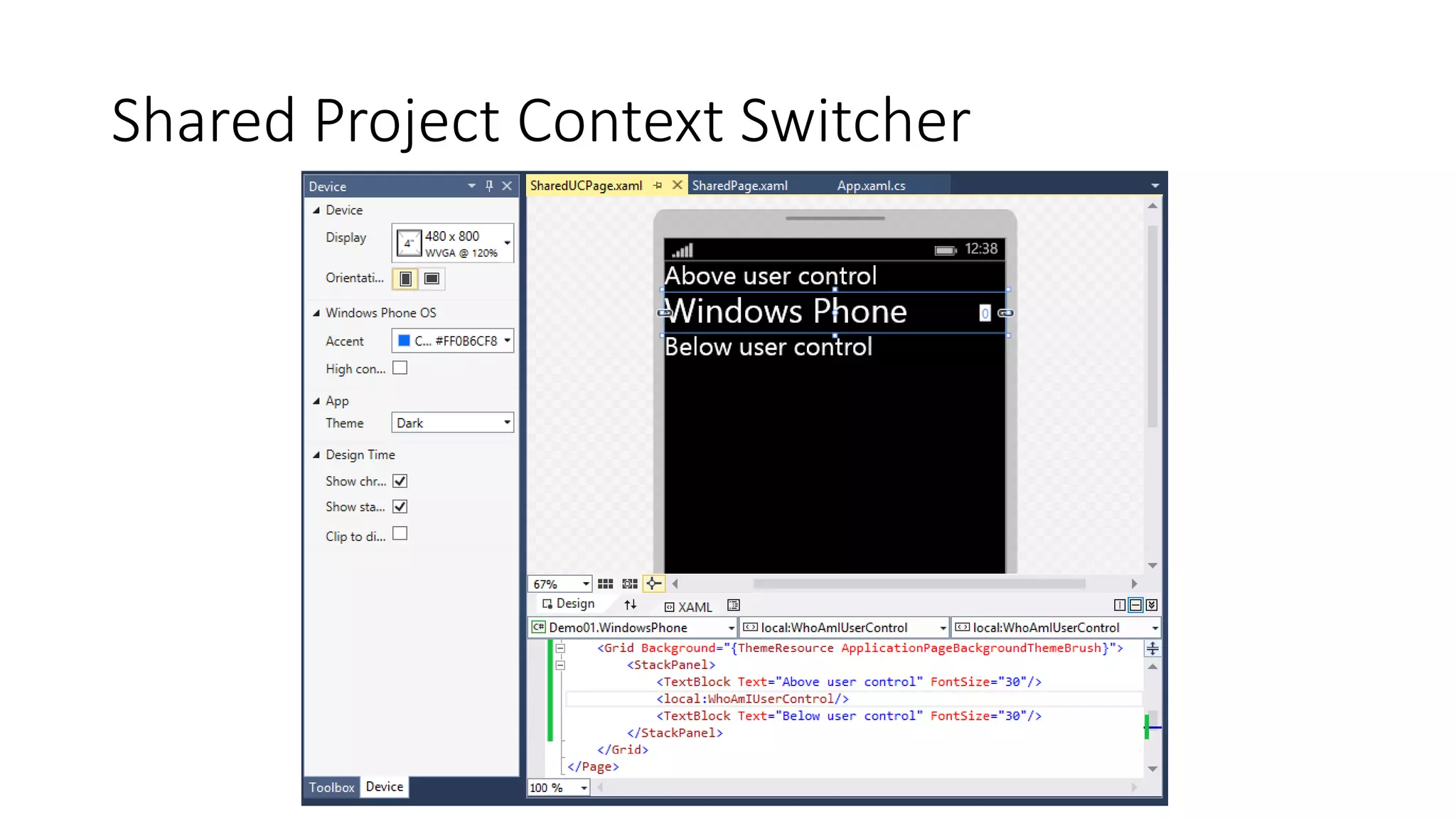The width and height of the screenshot is (1456, 819).
Task: Open the XAML editor 100 % zoom dropdown
Action: click(x=559, y=787)
